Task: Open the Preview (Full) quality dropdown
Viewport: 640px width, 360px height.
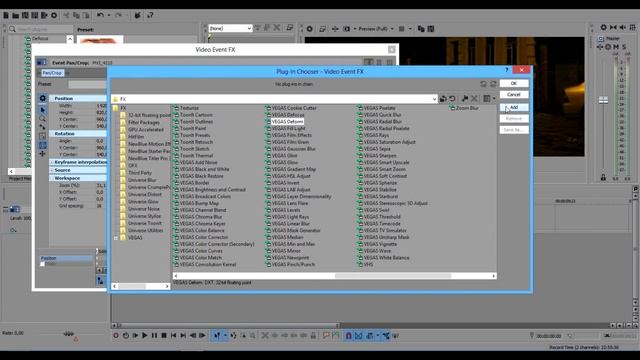Action: [392, 29]
